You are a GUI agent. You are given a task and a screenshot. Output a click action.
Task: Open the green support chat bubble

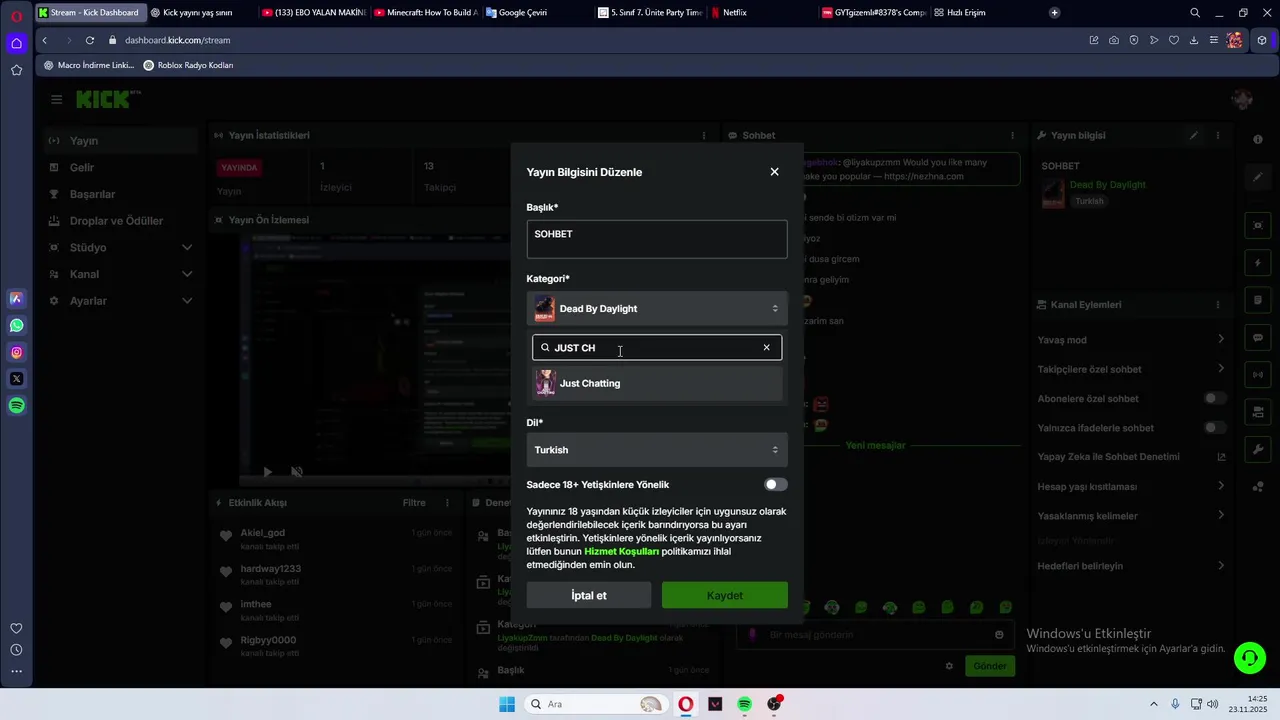click(1249, 657)
